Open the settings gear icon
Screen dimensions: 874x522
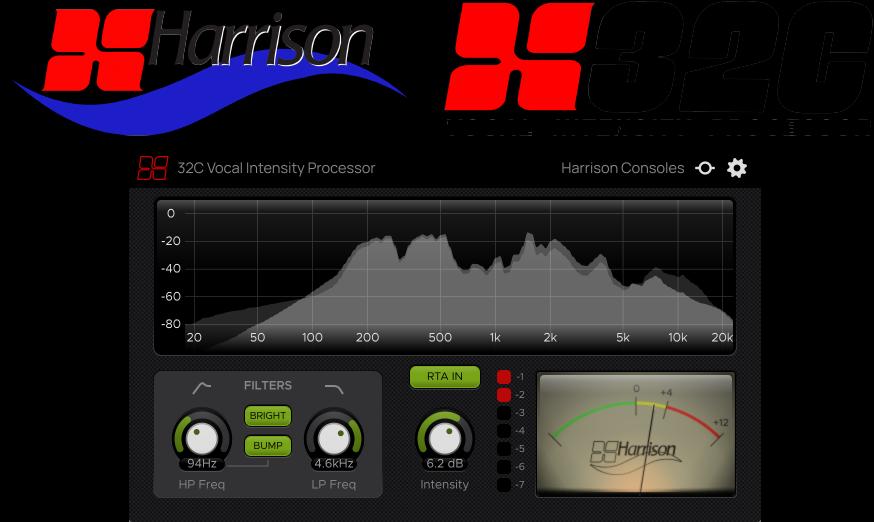click(737, 168)
